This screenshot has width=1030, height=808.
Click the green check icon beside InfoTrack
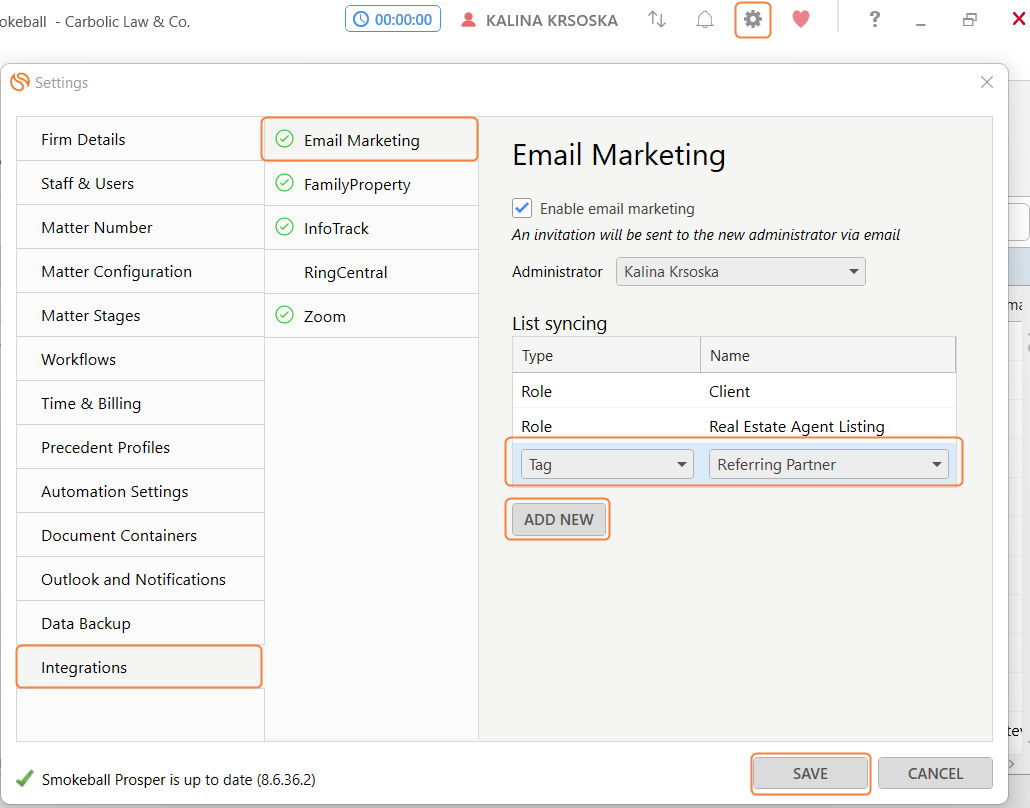(x=284, y=227)
